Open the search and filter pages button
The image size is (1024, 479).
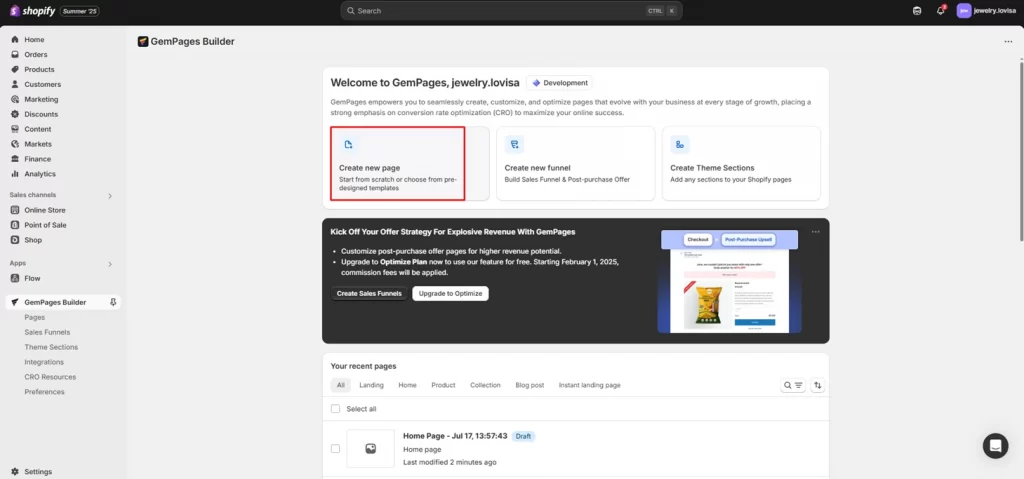click(793, 386)
